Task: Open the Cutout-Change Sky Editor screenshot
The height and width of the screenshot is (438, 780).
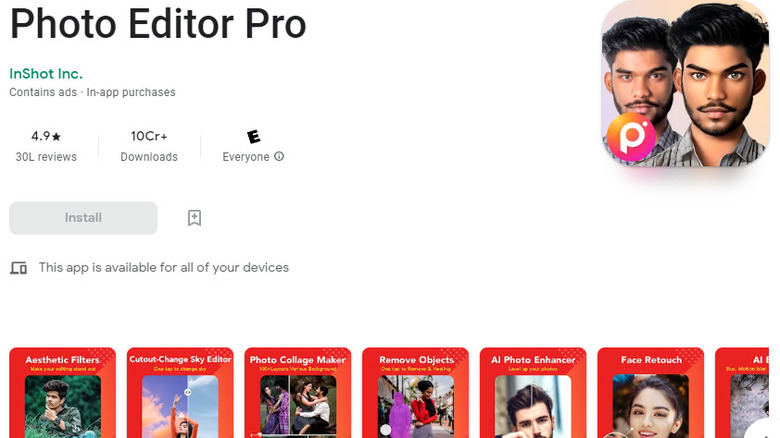Action: 180,393
